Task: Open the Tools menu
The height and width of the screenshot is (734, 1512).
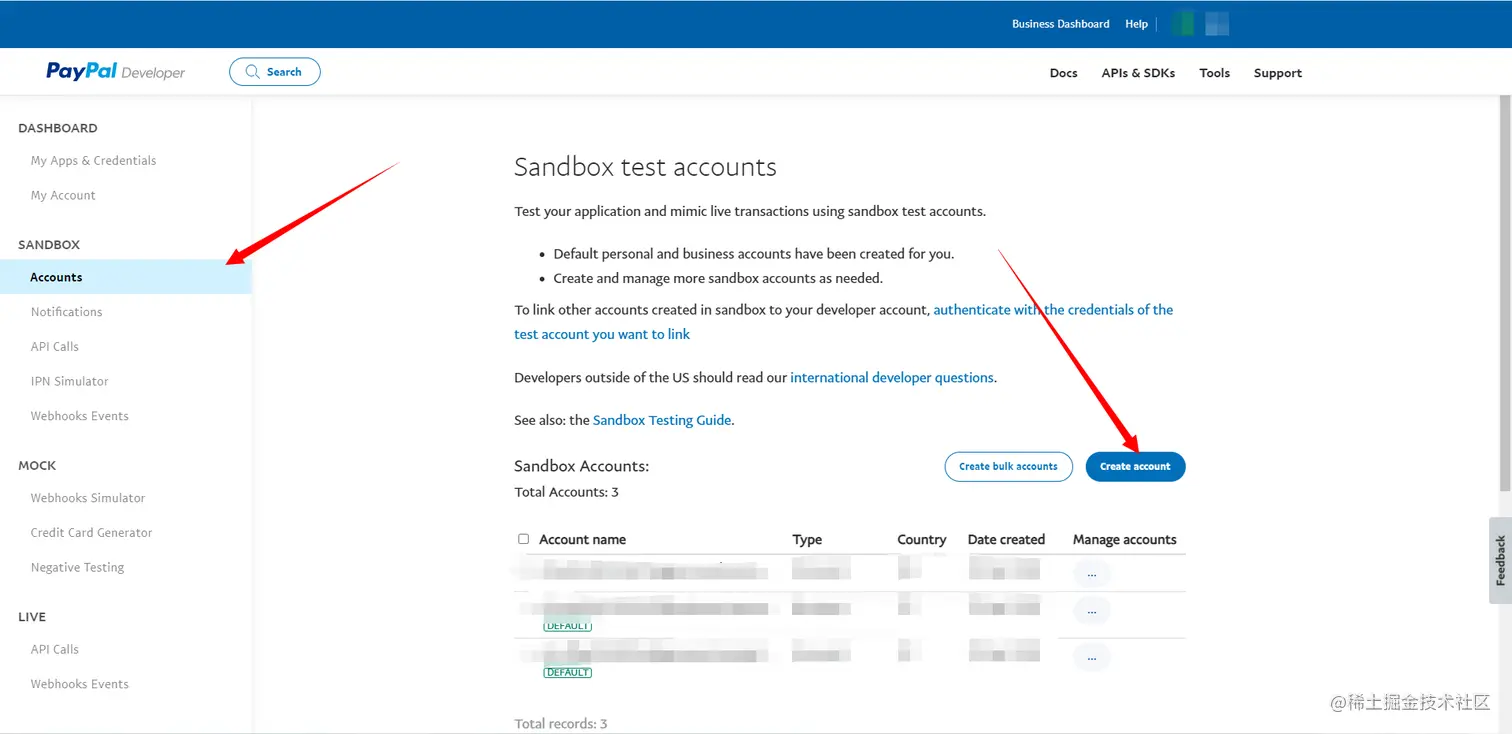Action: click(1214, 73)
